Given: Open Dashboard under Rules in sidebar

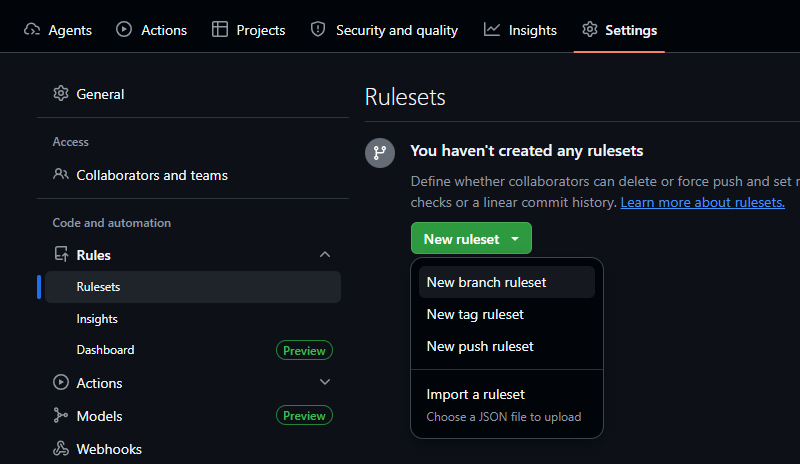Looking at the screenshot, I should coord(105,350).
